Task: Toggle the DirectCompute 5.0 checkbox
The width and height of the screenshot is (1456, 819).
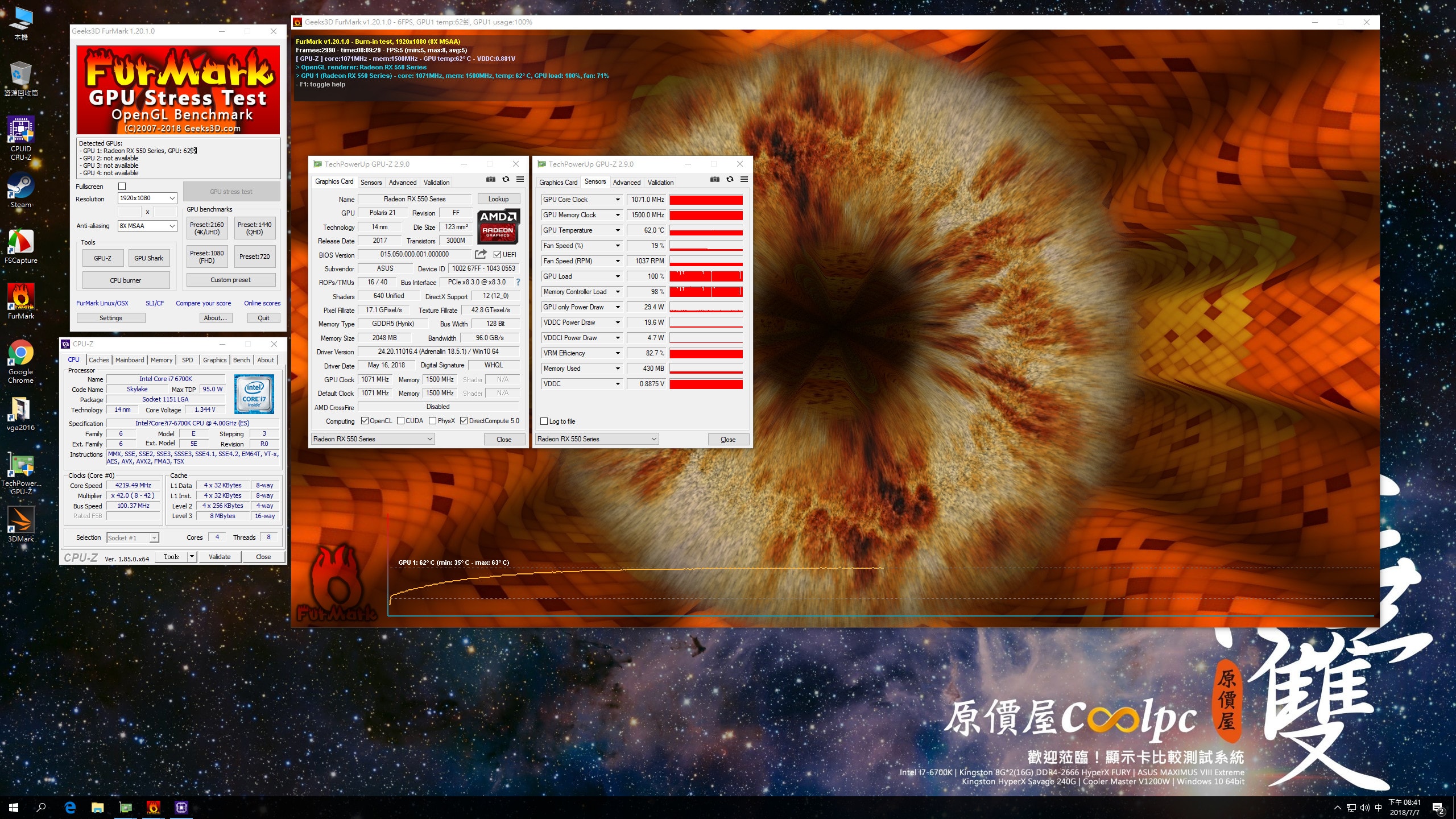Action: click(464, 421)
